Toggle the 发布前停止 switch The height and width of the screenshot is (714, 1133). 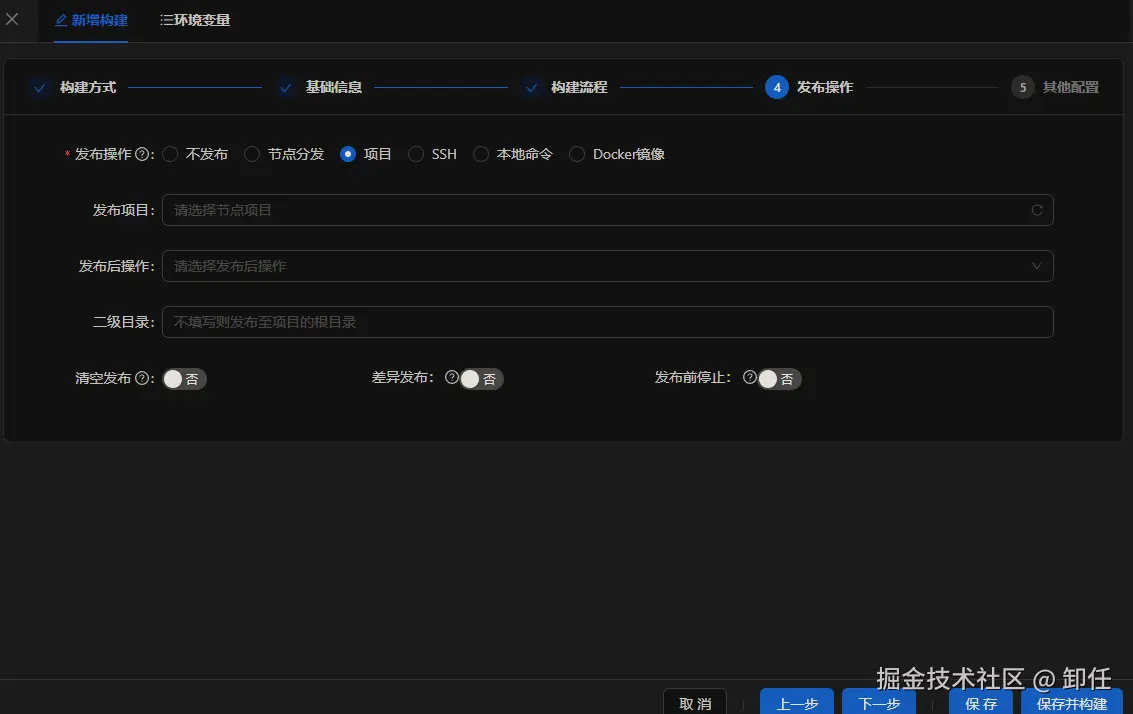tap(780, 379)
